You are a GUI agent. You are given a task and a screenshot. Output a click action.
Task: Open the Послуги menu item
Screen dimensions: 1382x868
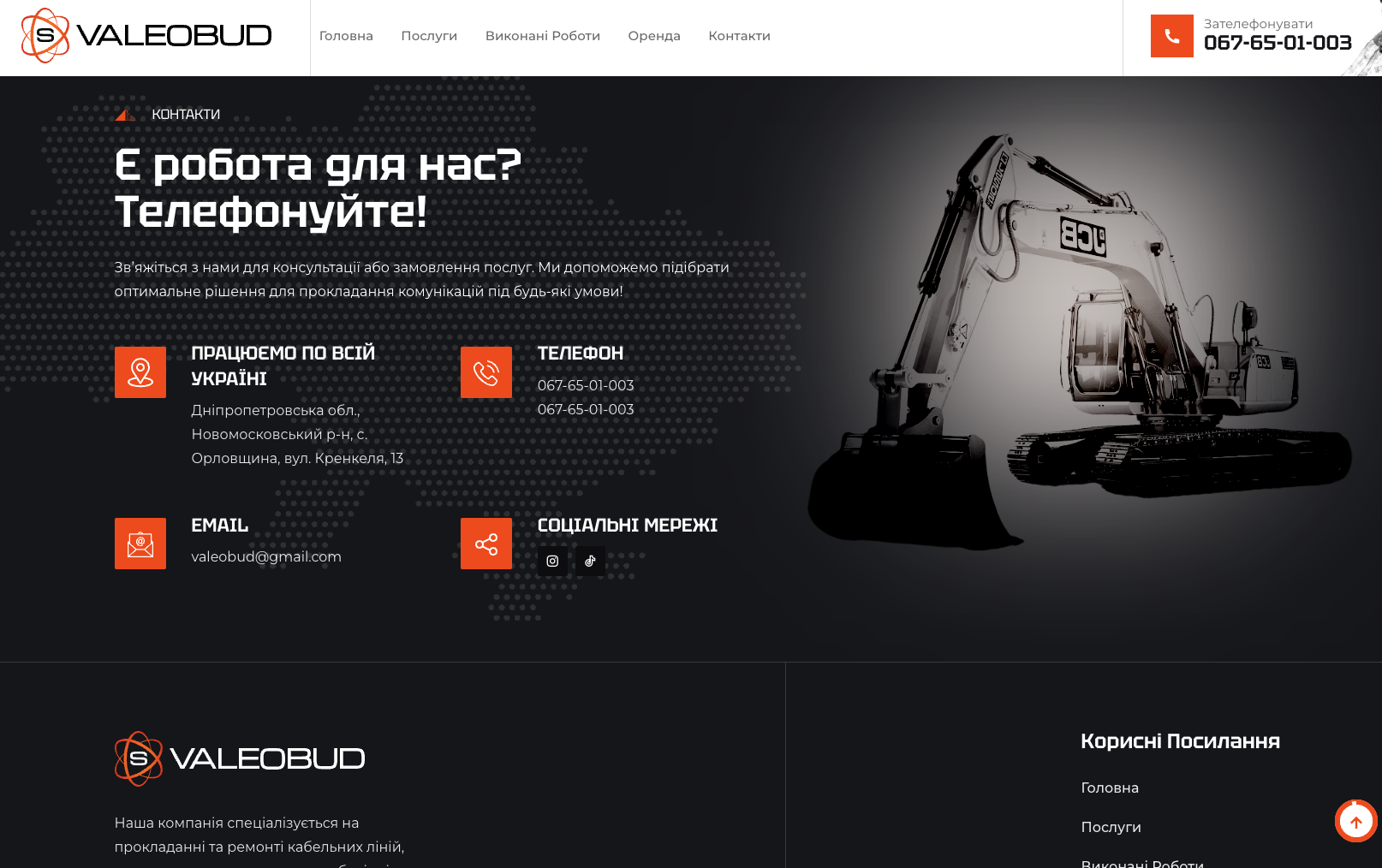pos(429,36)
